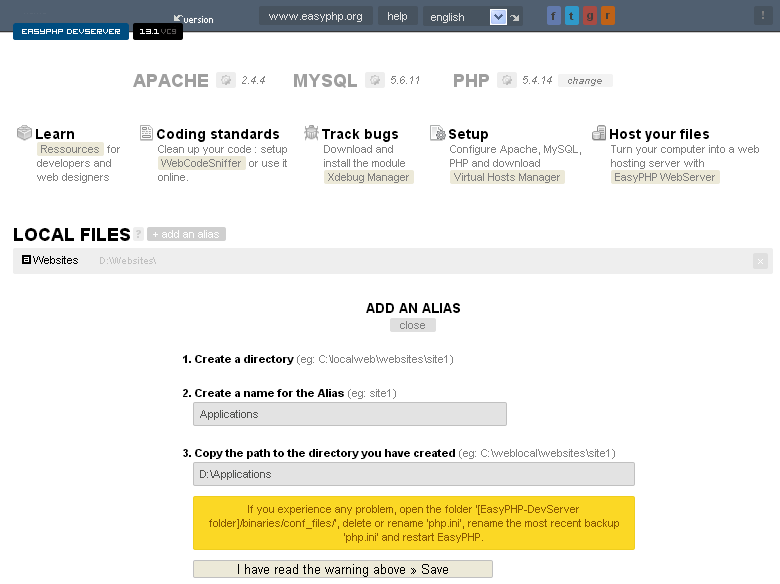Click the Host your files heading
780x584 pixels.
point(659,134)
